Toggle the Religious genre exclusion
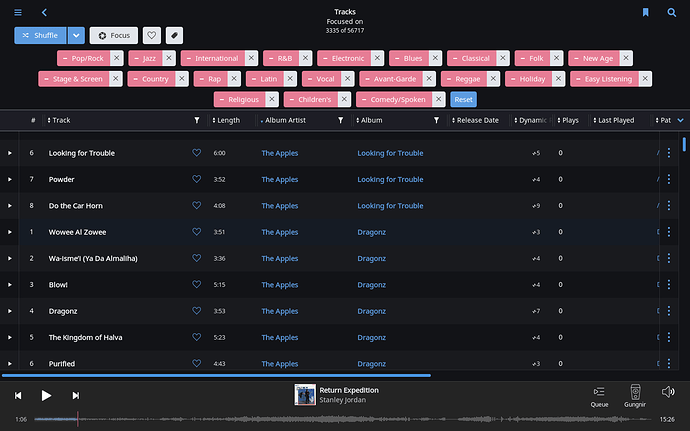Screen dimensions: 690x431 [x=239, y=99]
